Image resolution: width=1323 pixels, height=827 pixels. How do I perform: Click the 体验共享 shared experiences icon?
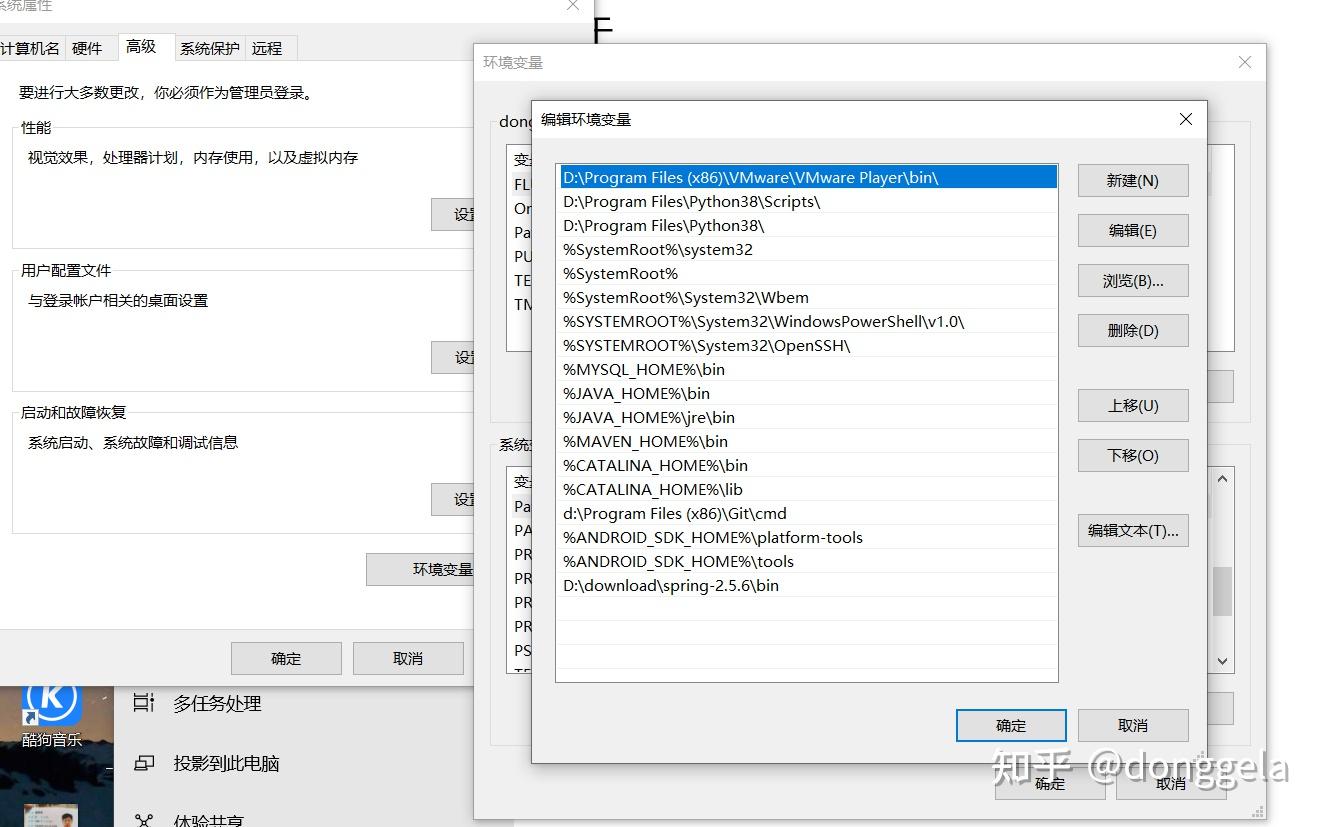[143, 818]
